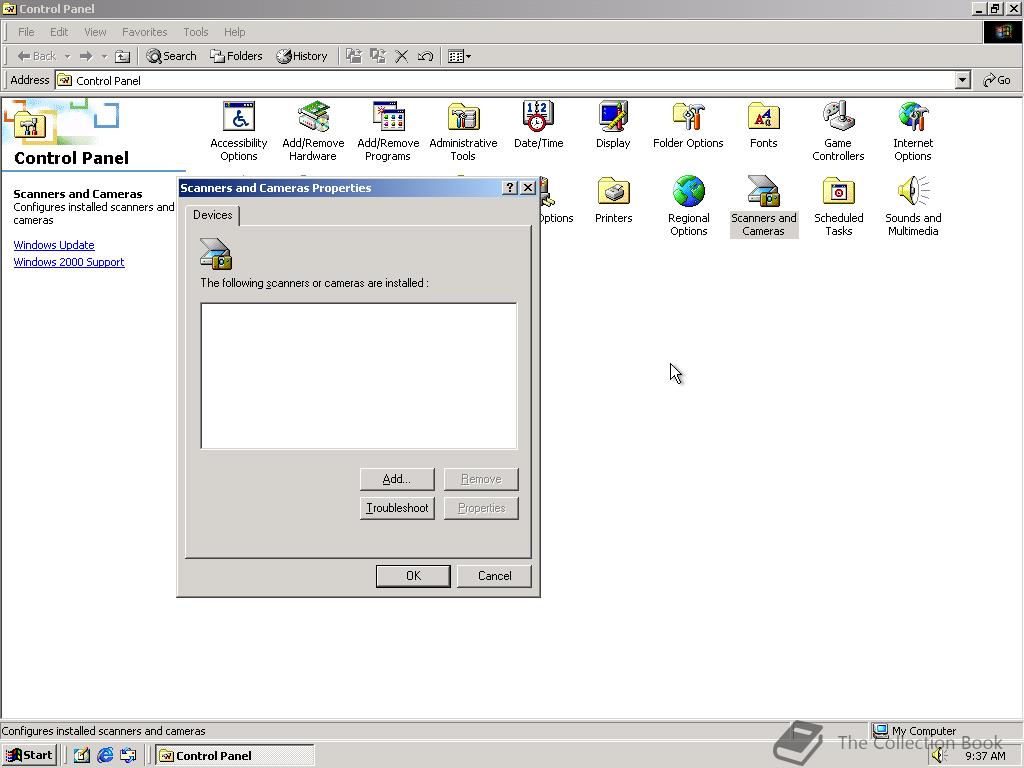This screenshot has height=768, width=1024.
Task: Click the Back toolbar button
Action: coord(37,56)
